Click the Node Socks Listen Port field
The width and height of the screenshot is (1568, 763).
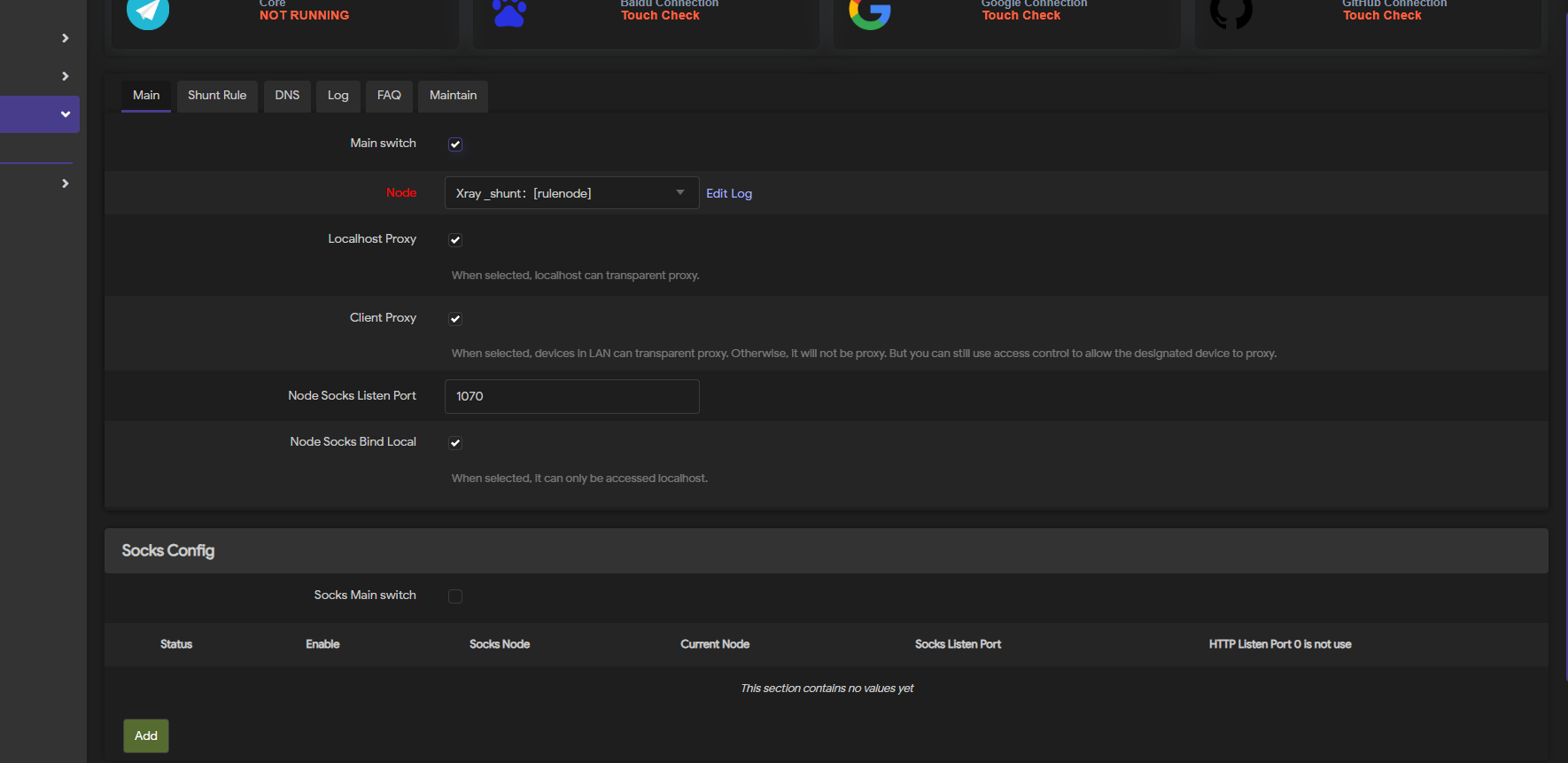tap(571, 396)
